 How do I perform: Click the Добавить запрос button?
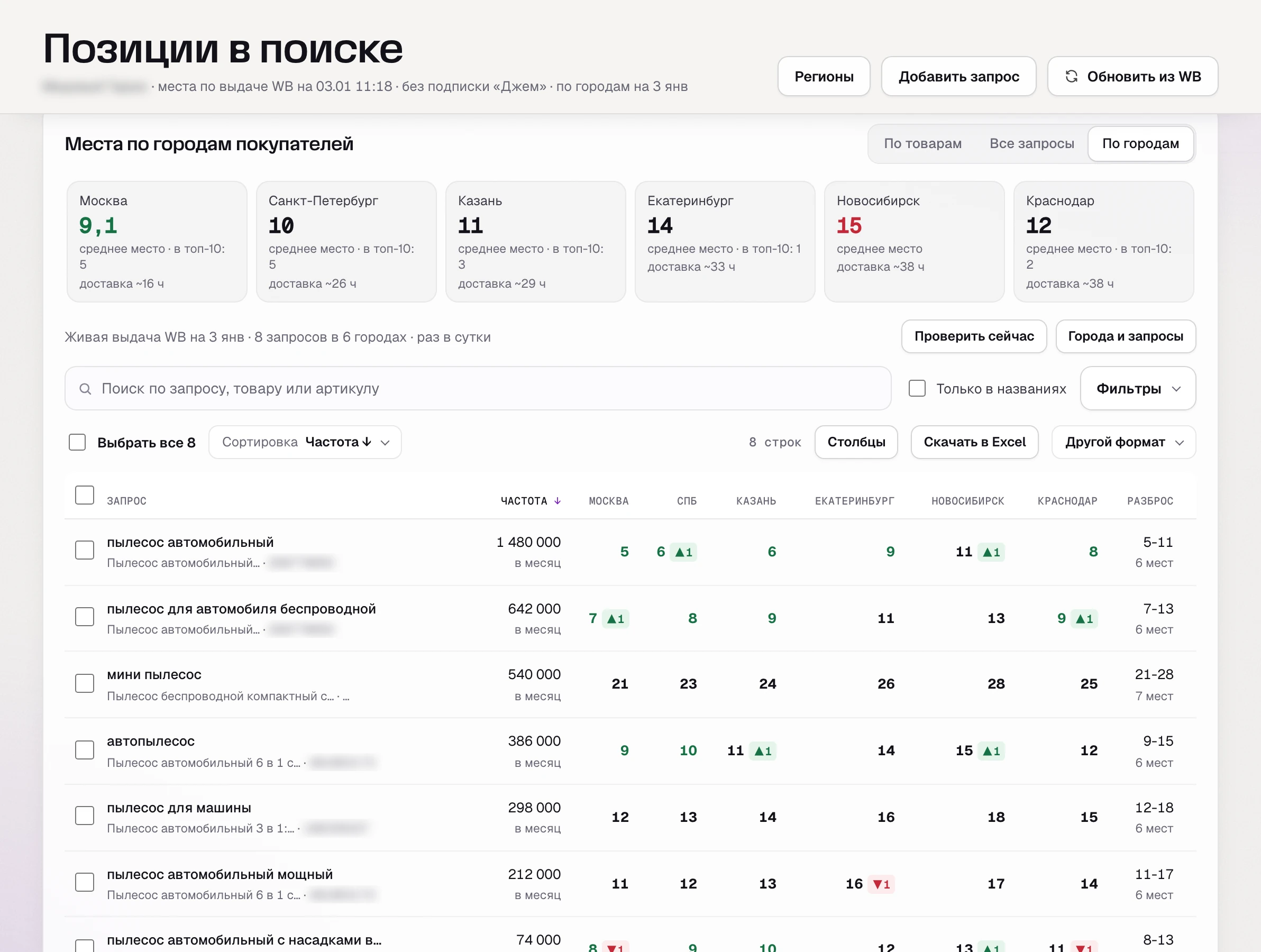coord(958,76)
